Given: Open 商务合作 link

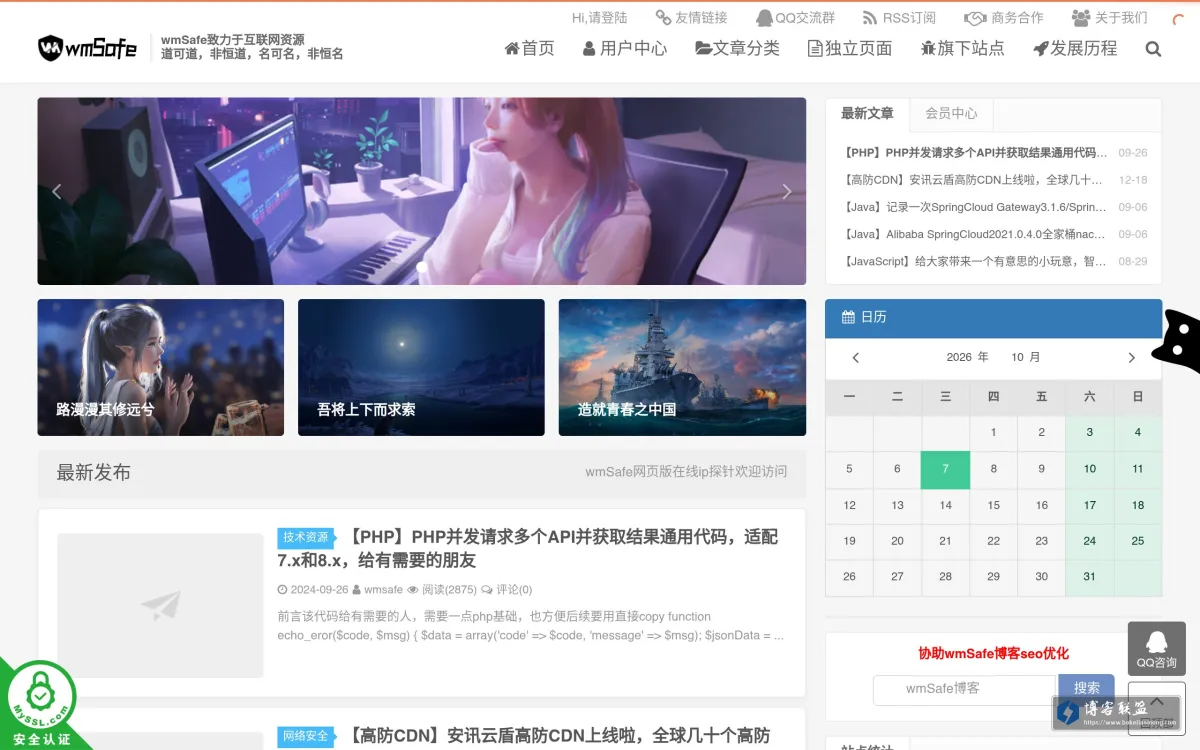Looking at the screenshot, I should [1003, 17].
